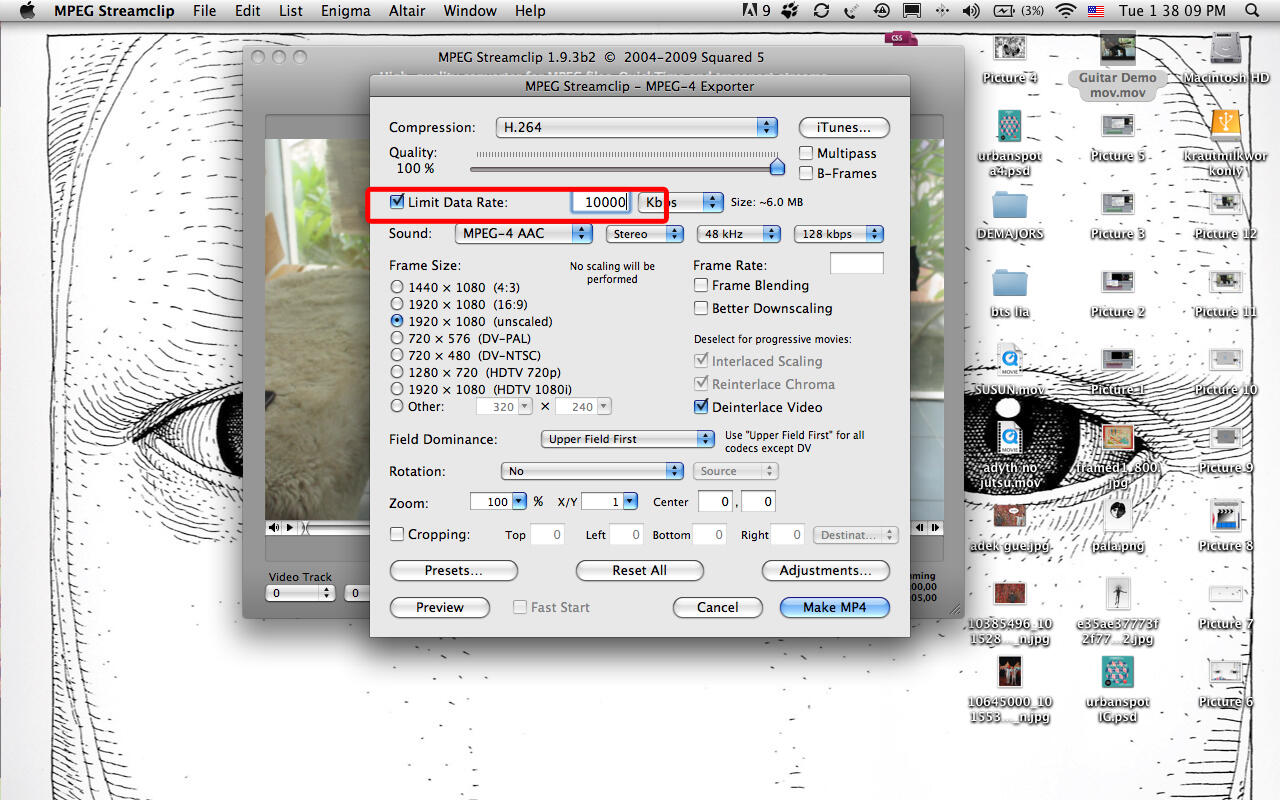The image size is (1280, 800).
Task: Select the Picture 12 desktop icon
Action: point(1225,204)
